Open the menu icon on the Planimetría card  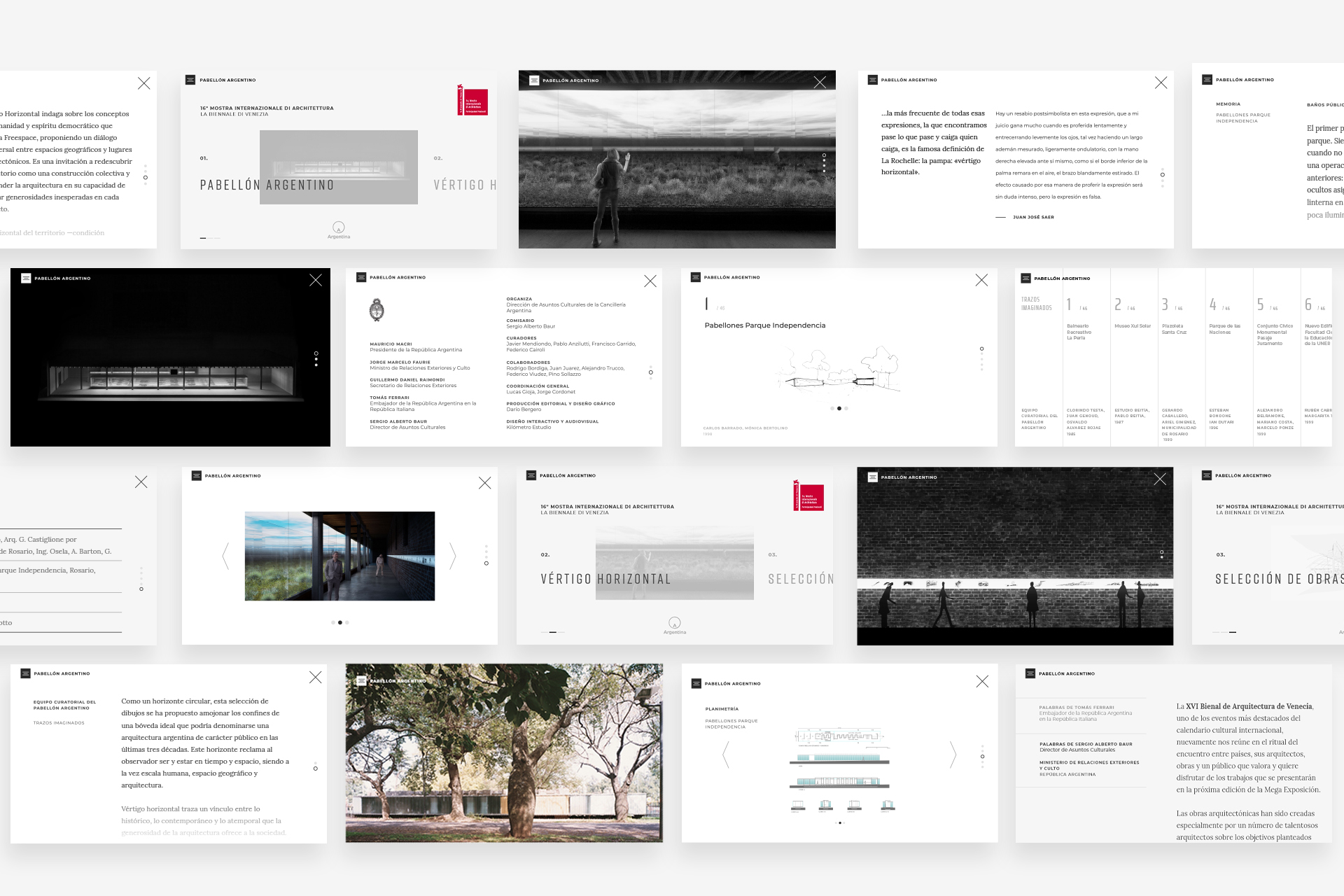(696, 683)
